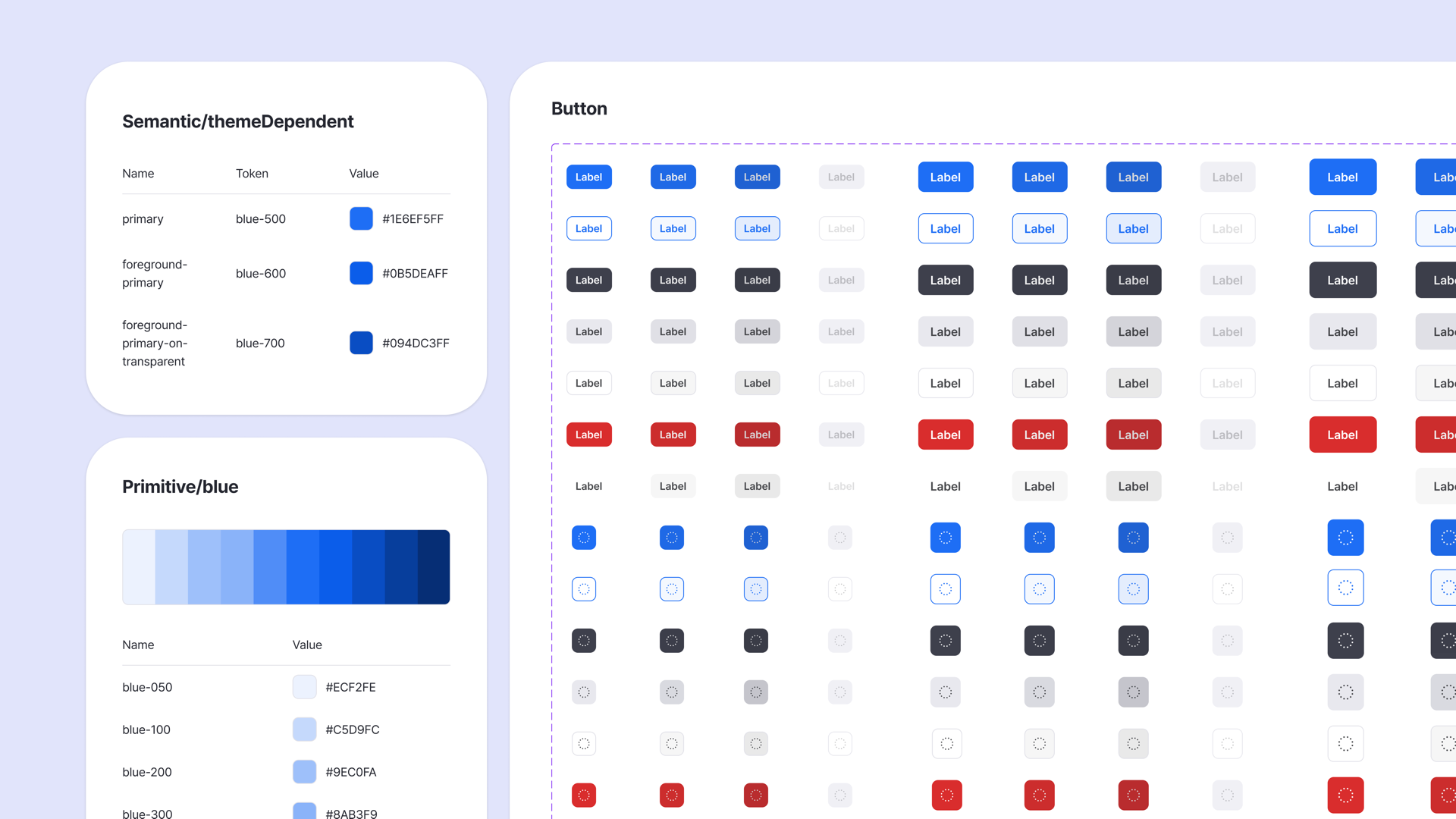Click the blue-200 swatch next to #9EC0FA
Image resolution: width=1456 pixels, height=819 pixels.
coord(304,772)
